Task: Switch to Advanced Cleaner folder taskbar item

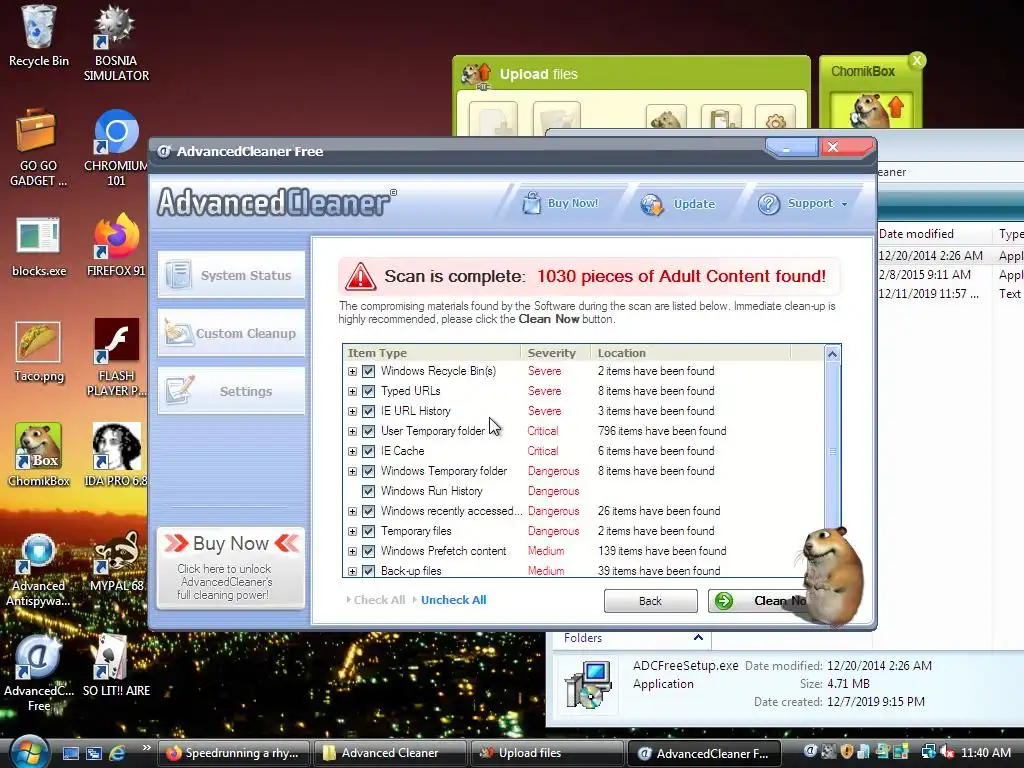Action: [390, 753]
